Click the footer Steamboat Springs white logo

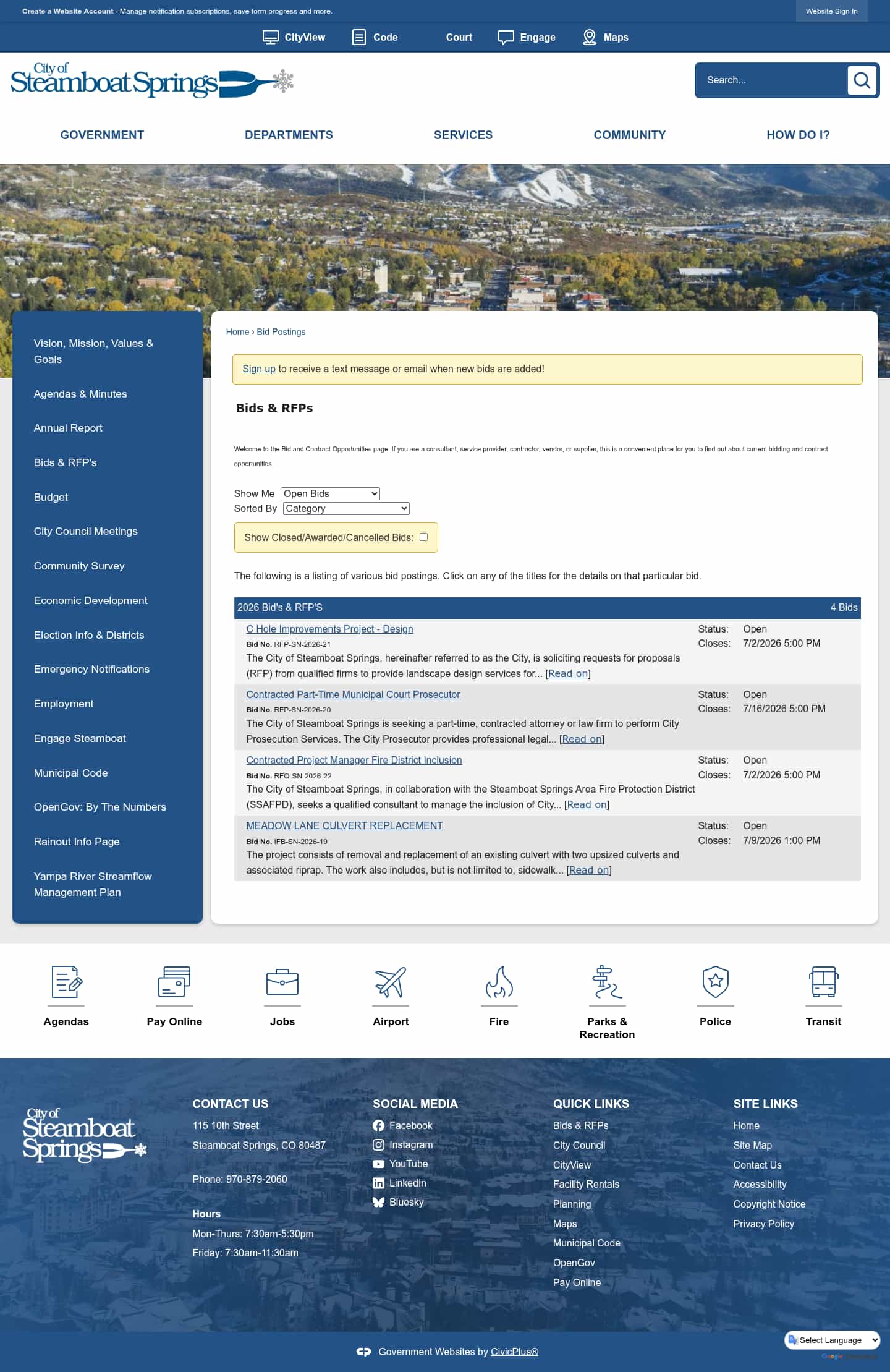[x=85, y=1135]
